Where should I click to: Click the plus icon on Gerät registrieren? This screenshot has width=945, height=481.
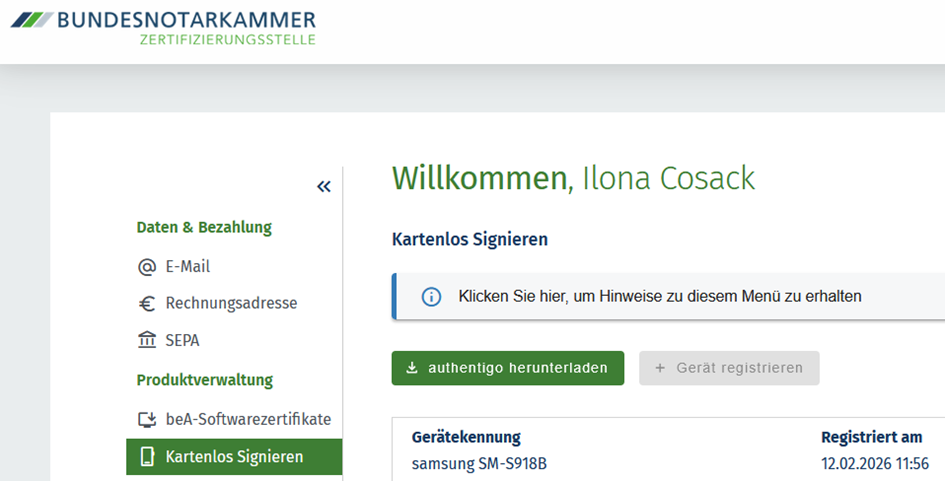pyautogui.click(x=660, y=368)
